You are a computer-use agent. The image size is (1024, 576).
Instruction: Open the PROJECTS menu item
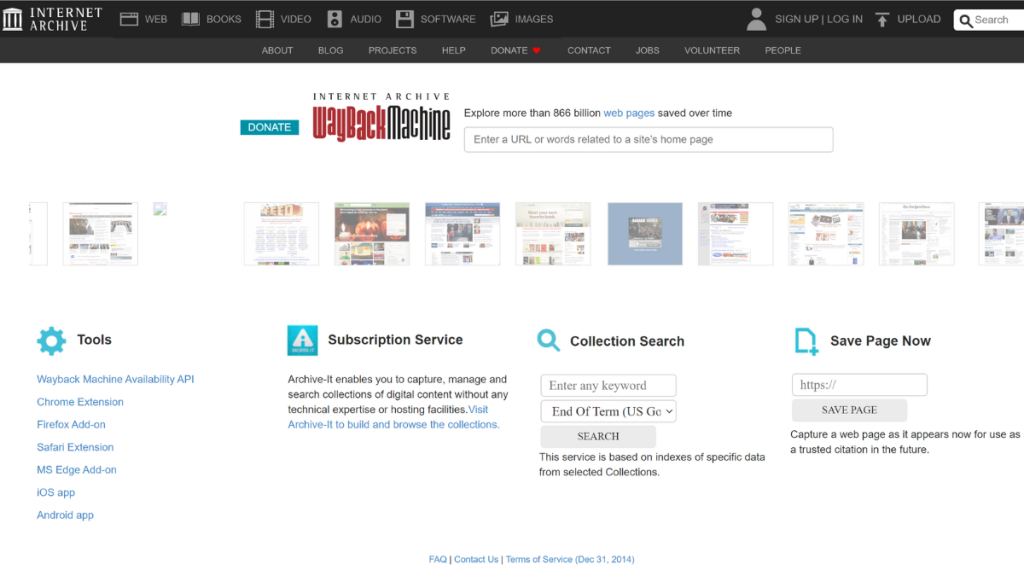(x=392, y=50)
